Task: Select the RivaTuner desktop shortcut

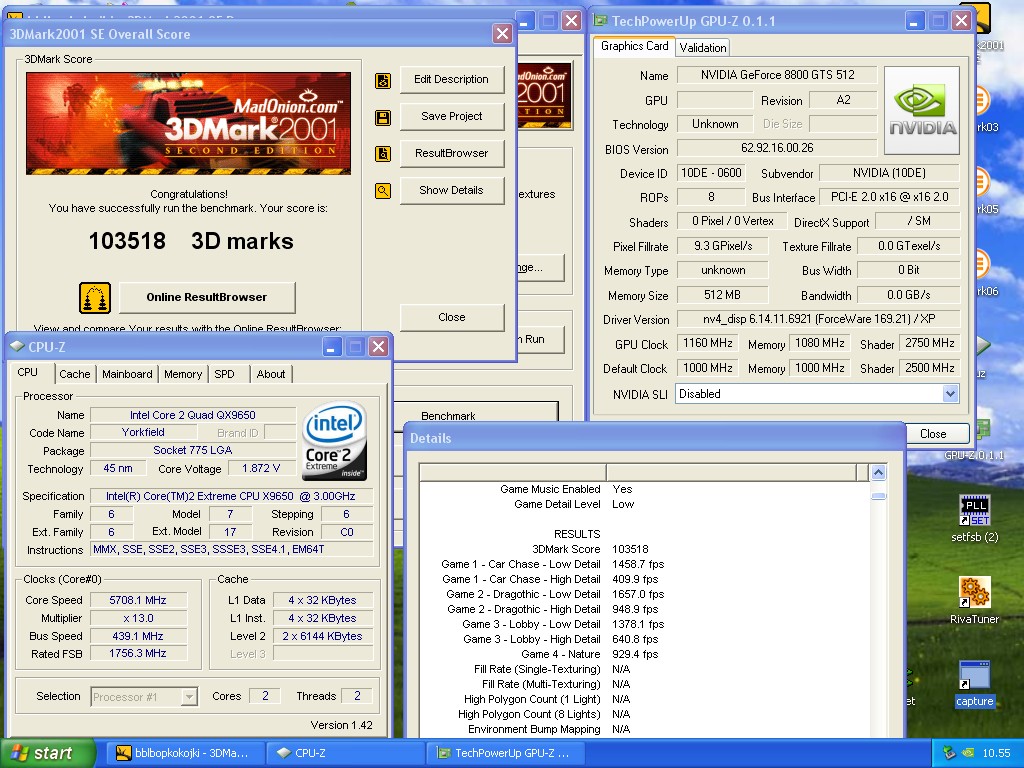Action: click(974, 601)
